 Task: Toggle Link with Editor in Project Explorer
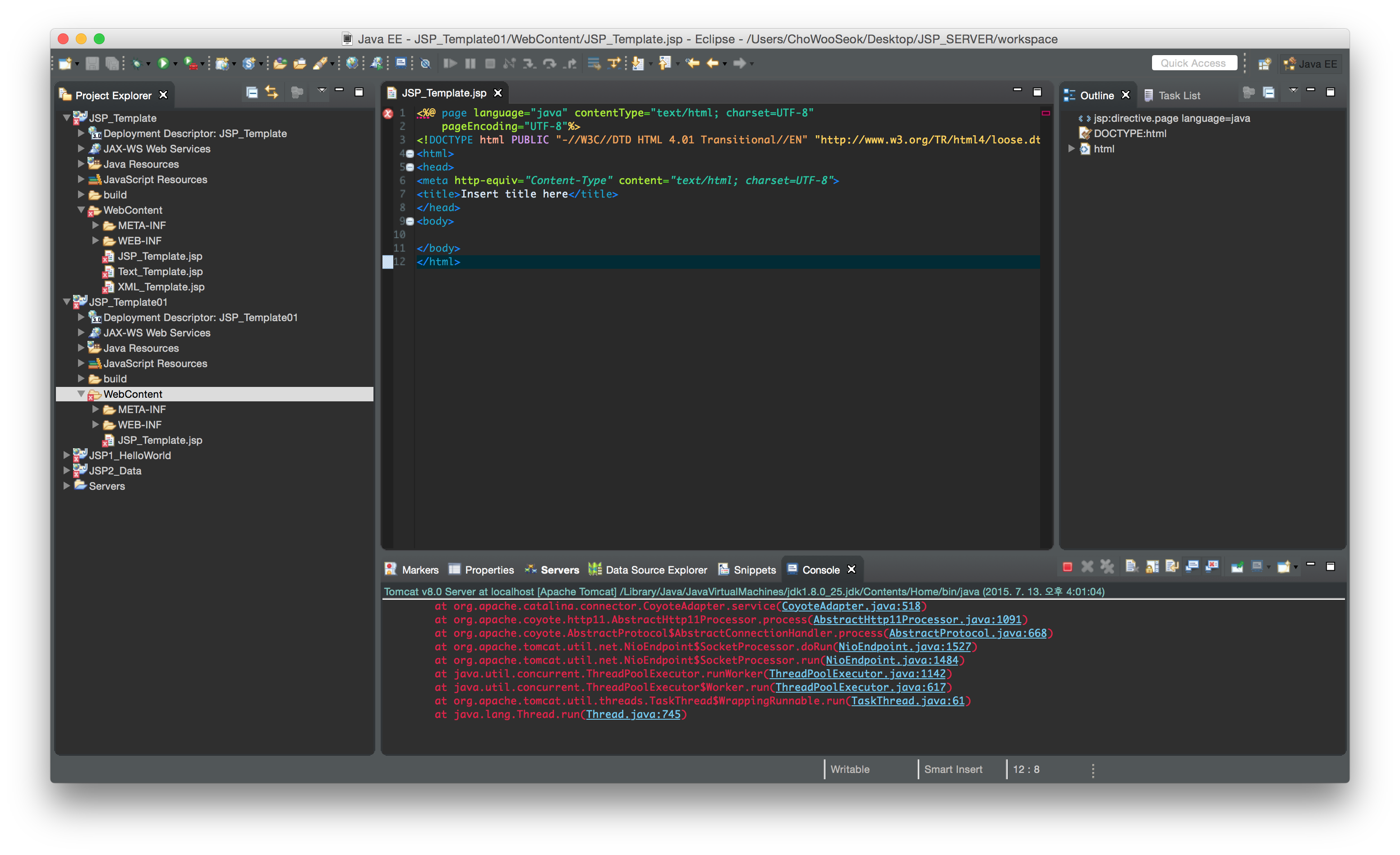[272, 92]
